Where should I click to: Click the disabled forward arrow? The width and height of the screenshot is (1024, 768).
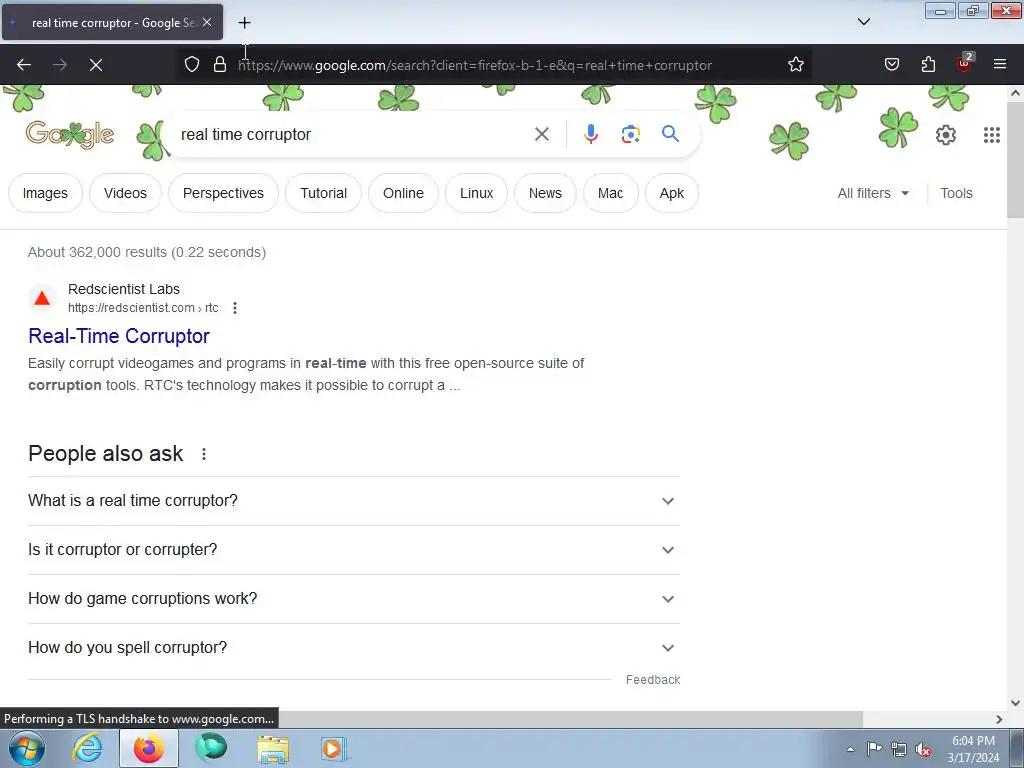tap(60, 65)
